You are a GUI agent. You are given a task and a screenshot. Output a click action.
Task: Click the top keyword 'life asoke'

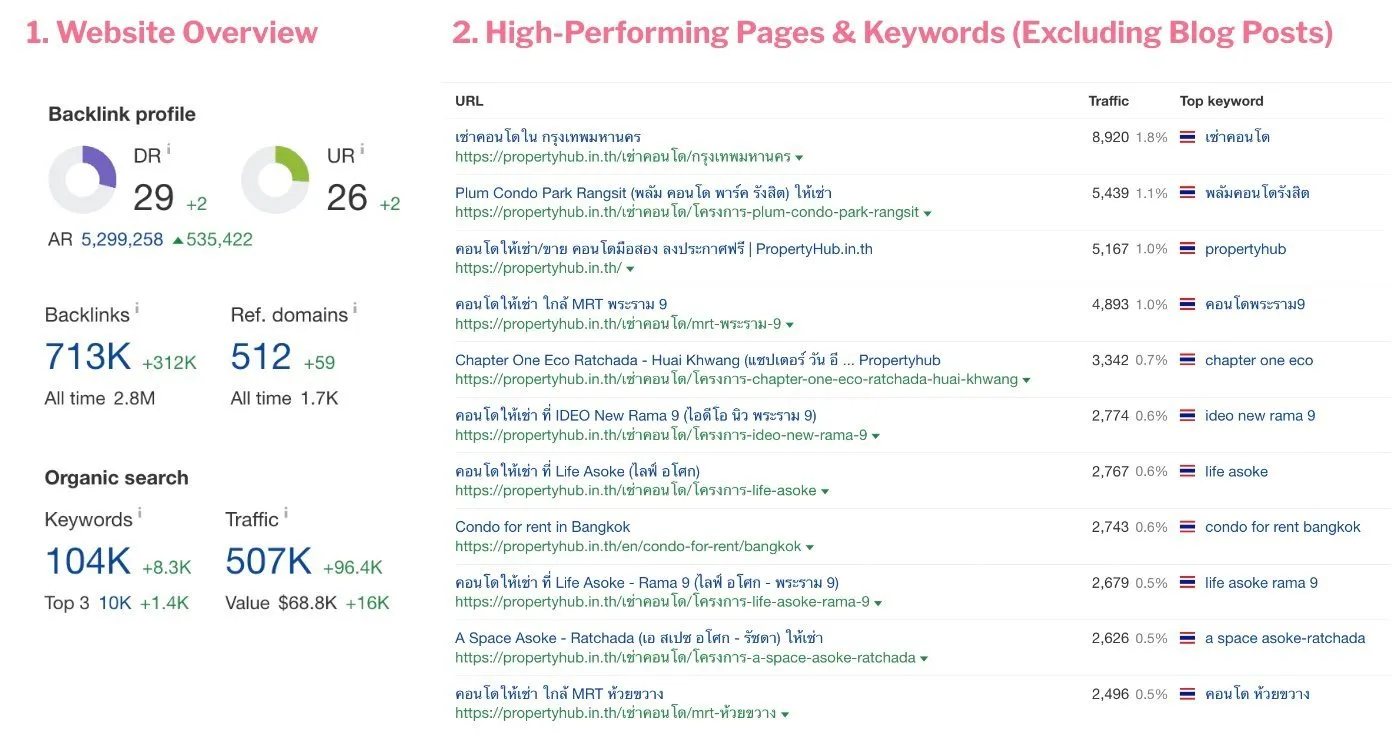1237,471
